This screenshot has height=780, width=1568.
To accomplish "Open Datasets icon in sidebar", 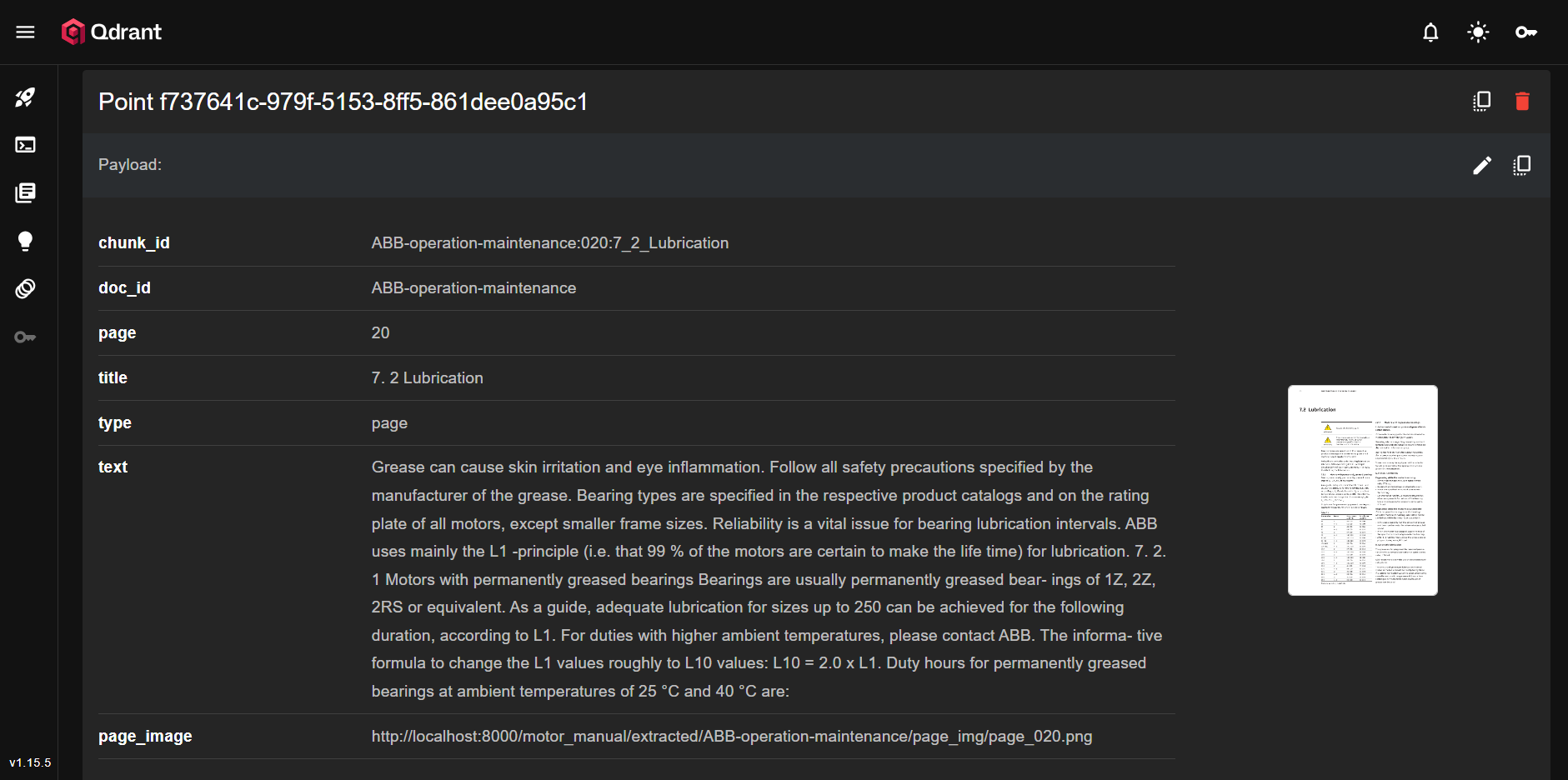I will click(25, 289).
